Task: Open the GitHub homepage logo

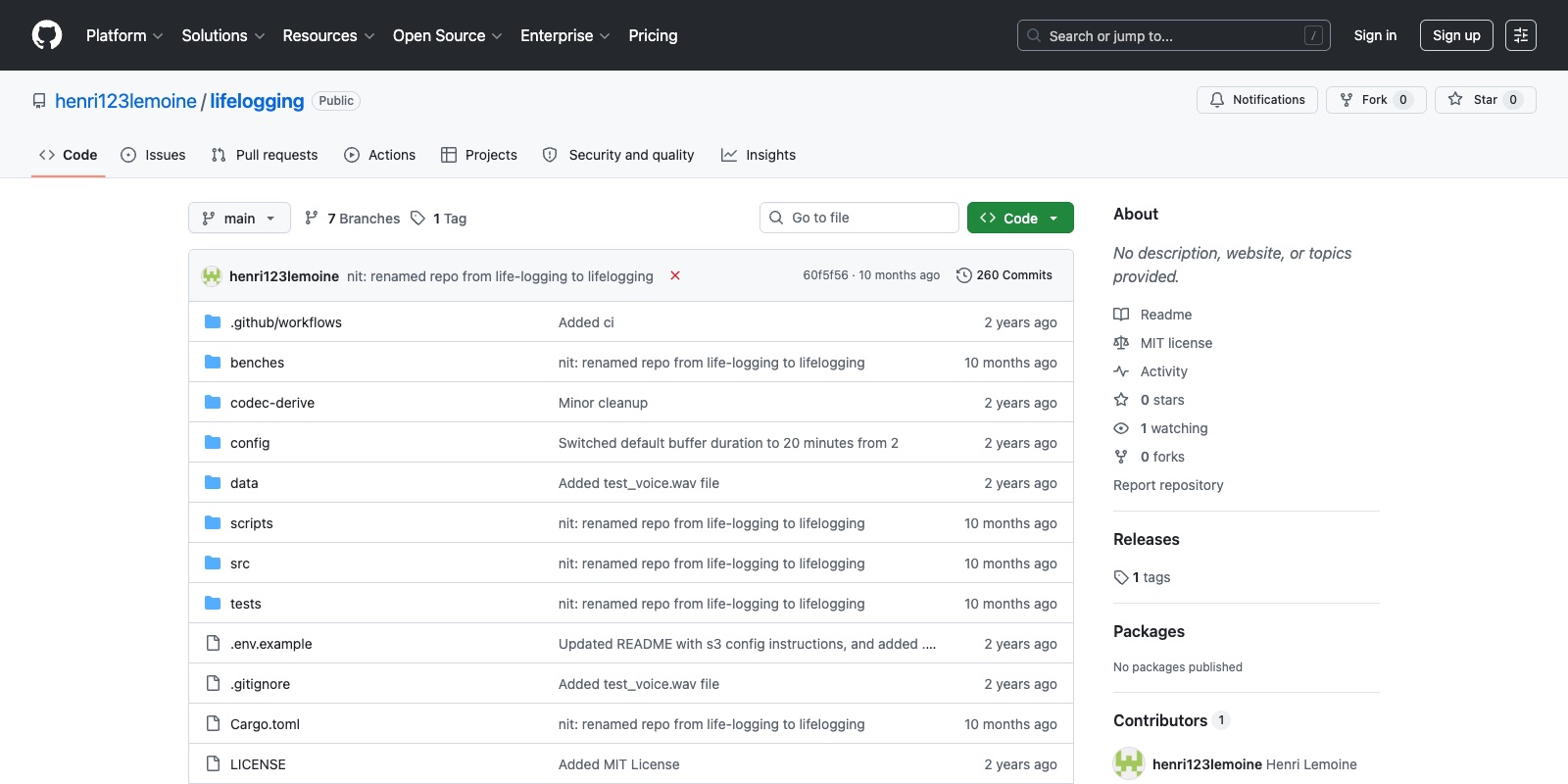Action: pos(47,35)
